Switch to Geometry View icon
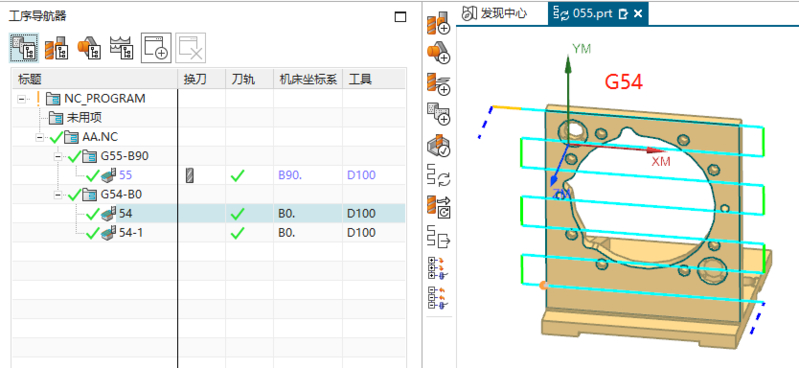Viewport: 799px width, 368px height. coord(89,48)
